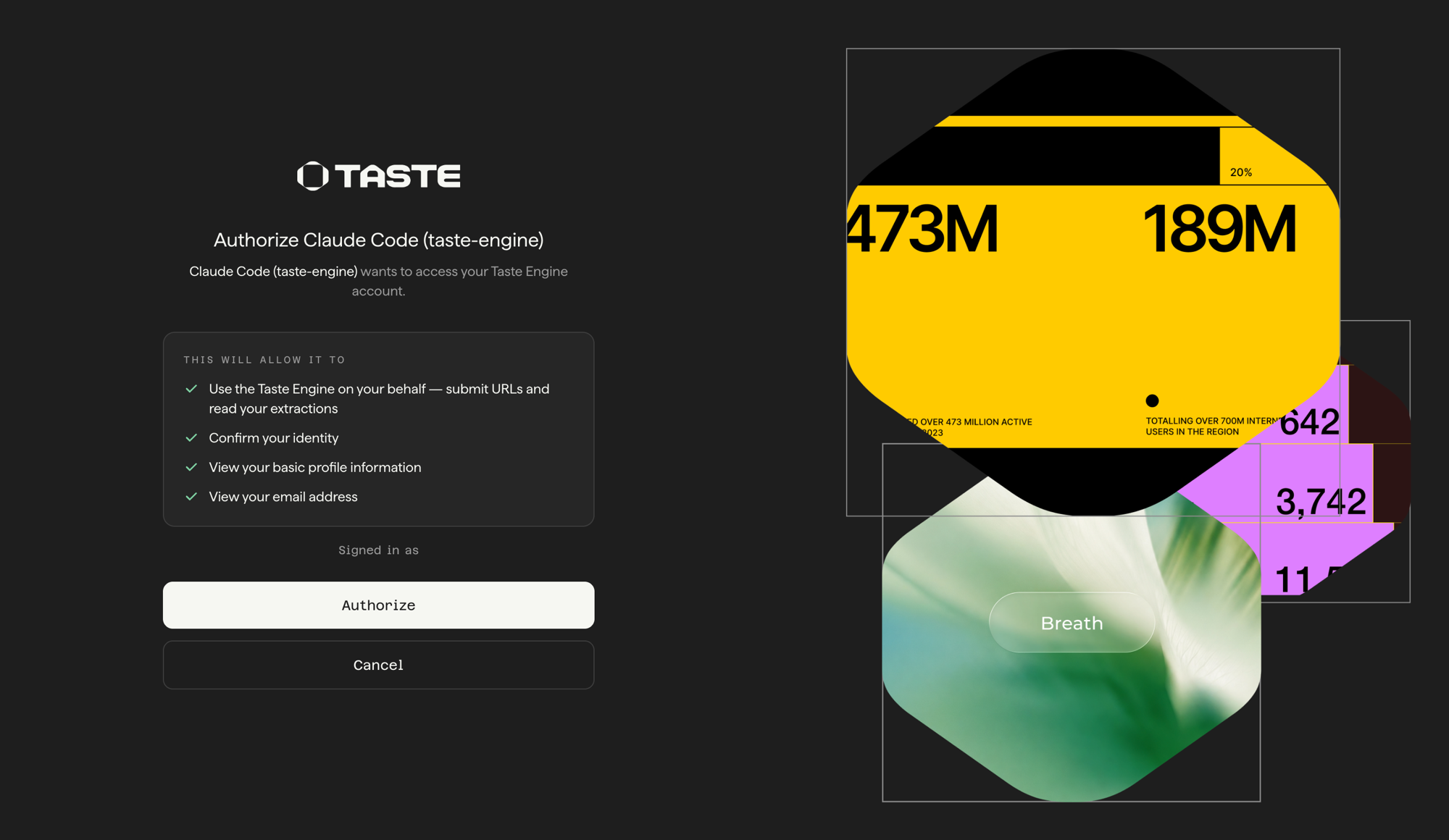This screenshot has height=840, width=1449.
Task: Click 'THIS WILL ALLOW IT TO' label
Action: pos(264,360)
